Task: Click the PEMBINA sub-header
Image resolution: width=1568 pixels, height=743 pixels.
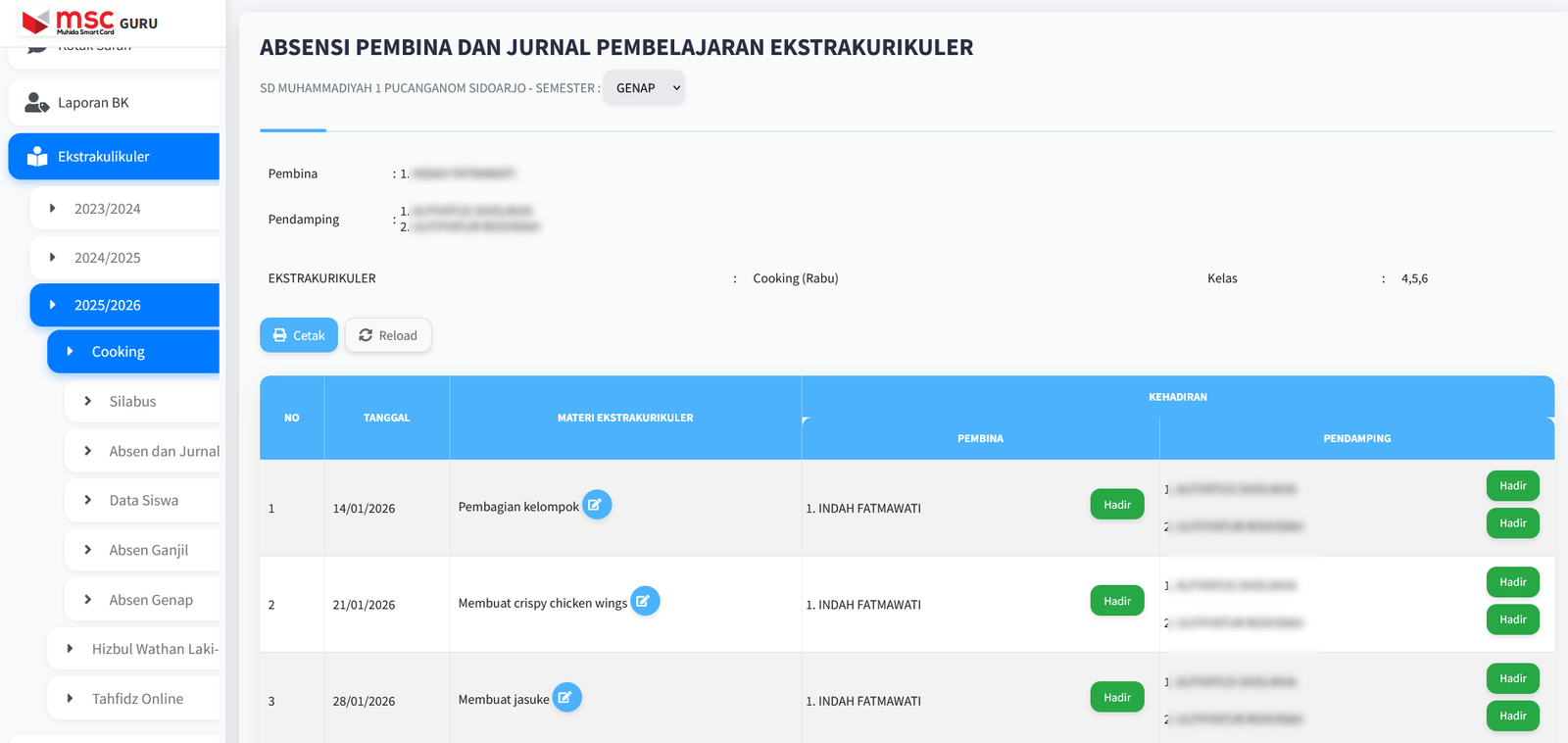Action: pyautogui.click(x=980, y=438)
